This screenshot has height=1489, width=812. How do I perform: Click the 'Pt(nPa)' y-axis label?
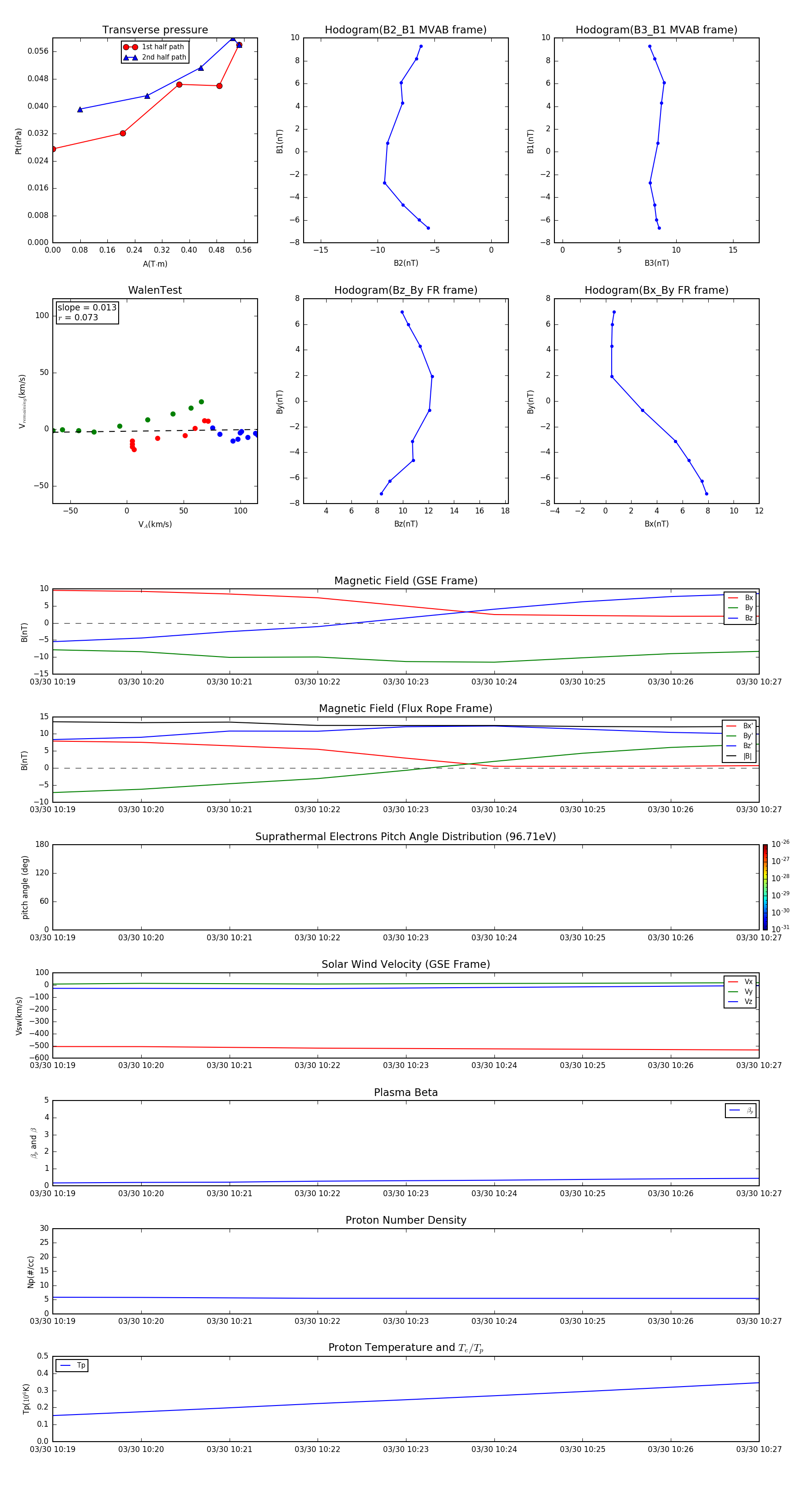click(x=18, y=141)
